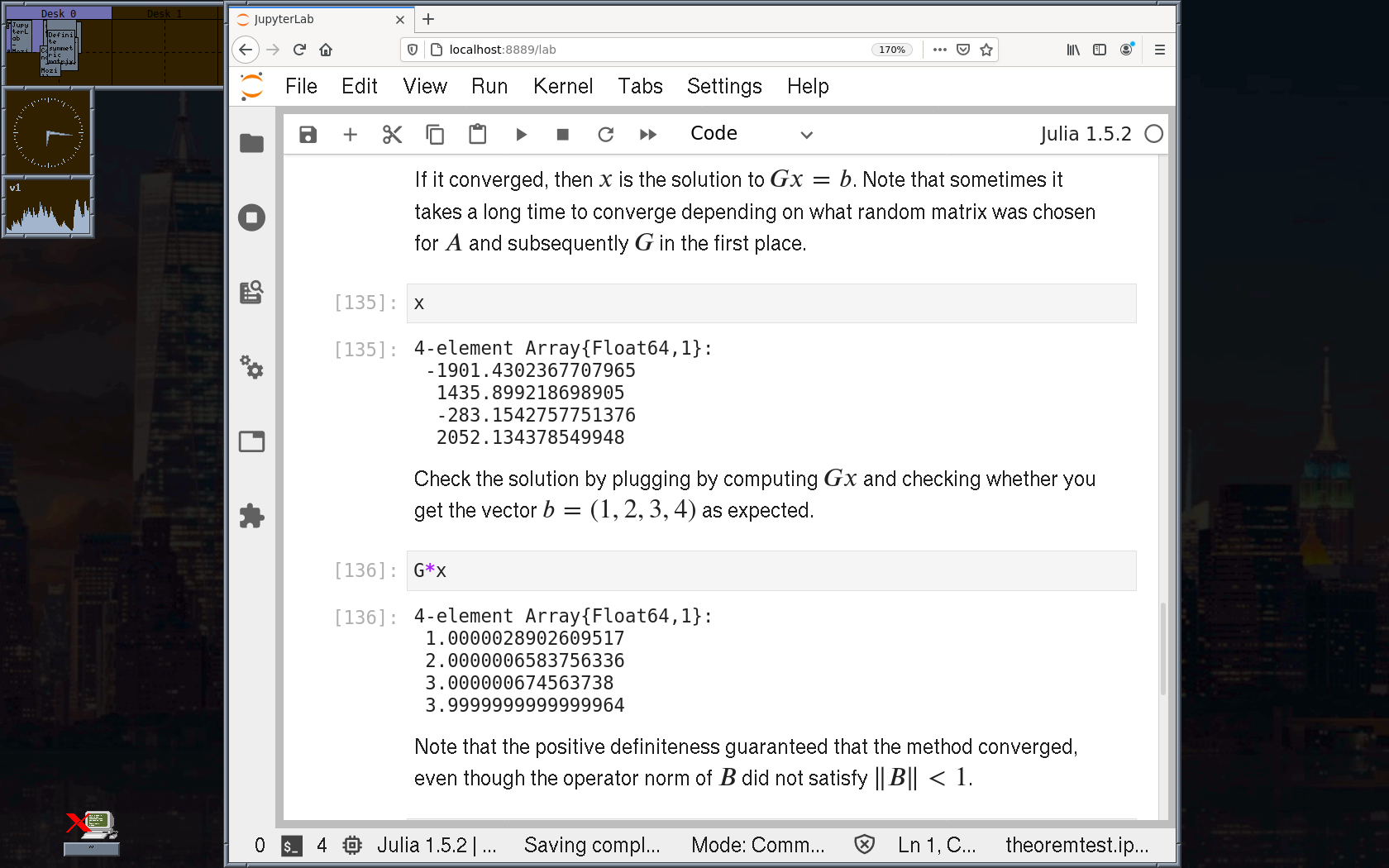Screen dimensions: 1389x868
Task: Click into the G*x code cell
Action: pyautogui.click(x=771, y=570)
